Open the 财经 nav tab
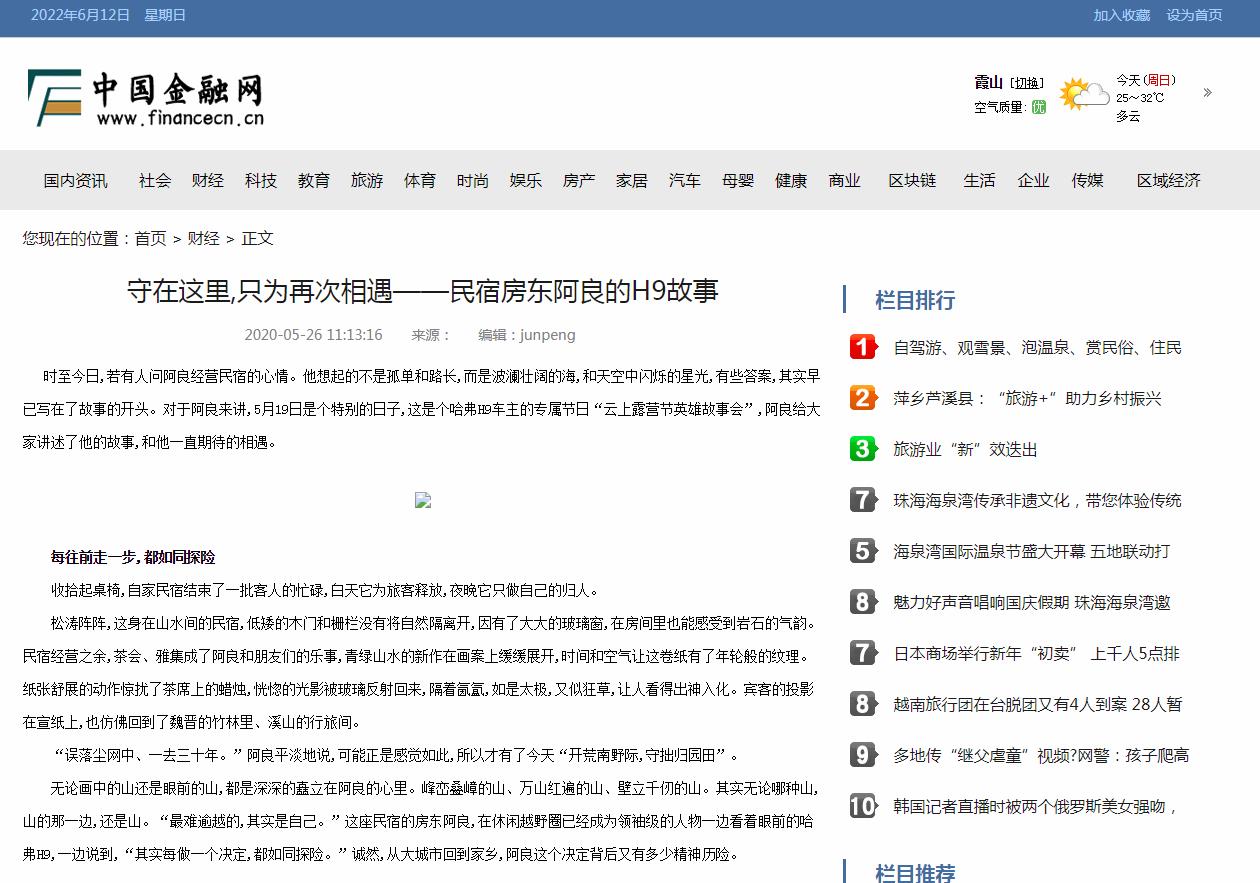Screen dimensions: 1260x883 click(x=208, y=180)
